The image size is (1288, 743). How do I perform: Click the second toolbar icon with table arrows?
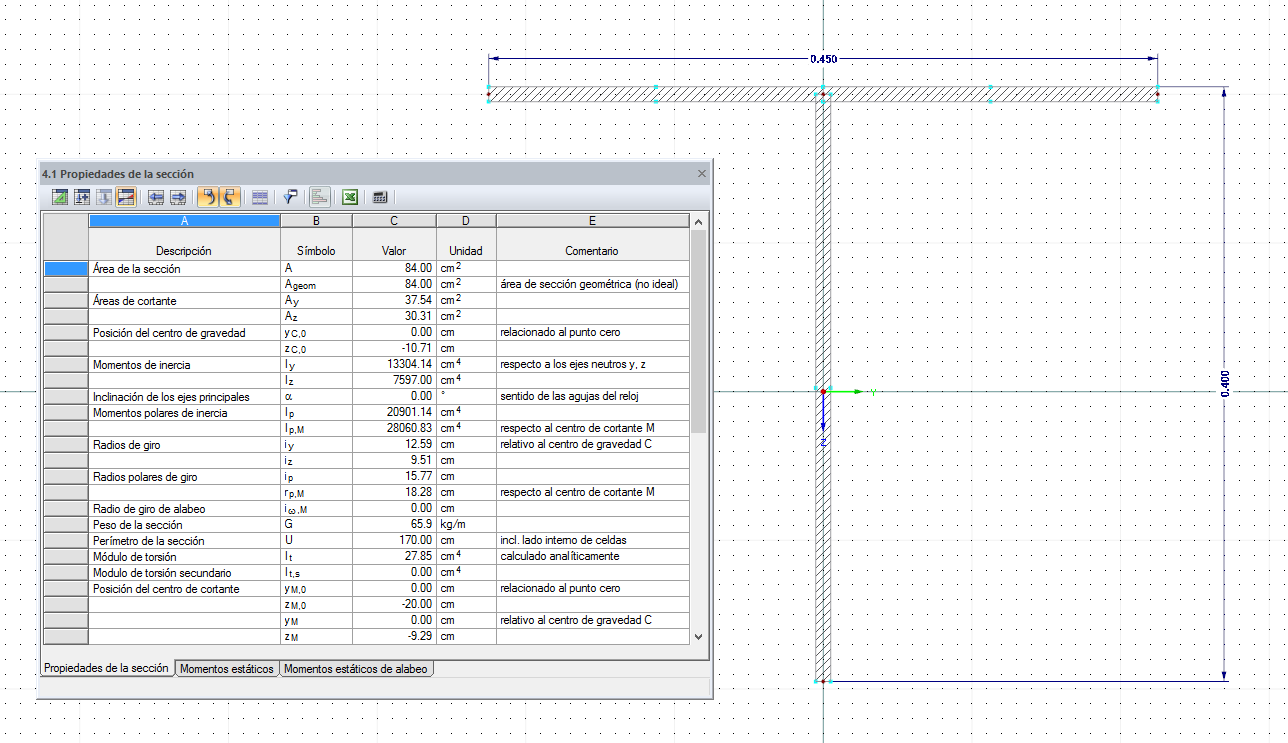[x=82, y=197]
